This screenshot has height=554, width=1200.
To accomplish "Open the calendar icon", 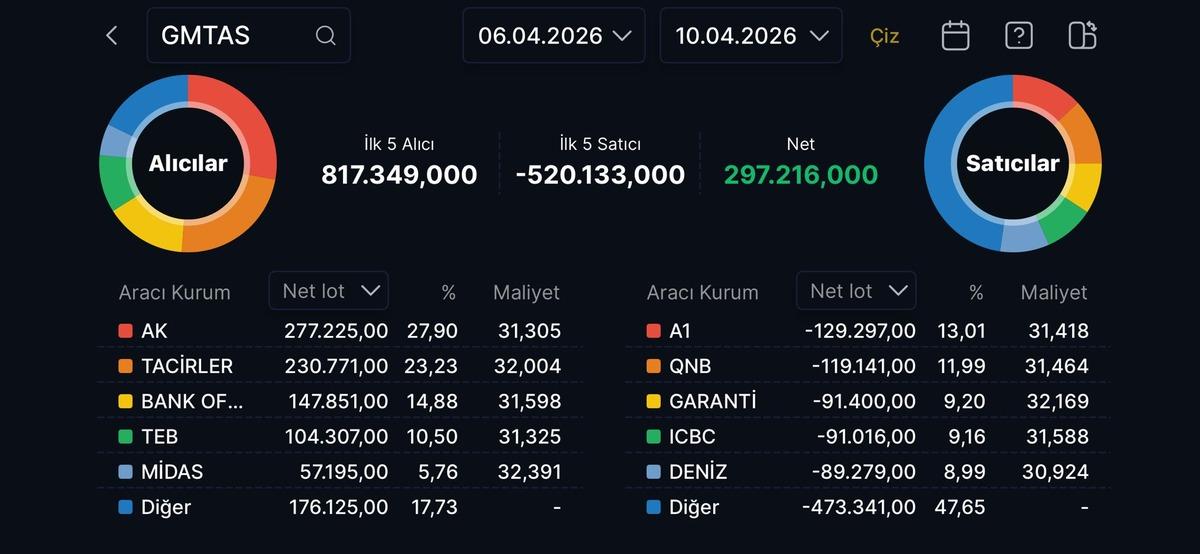I will tap(955, 36).
